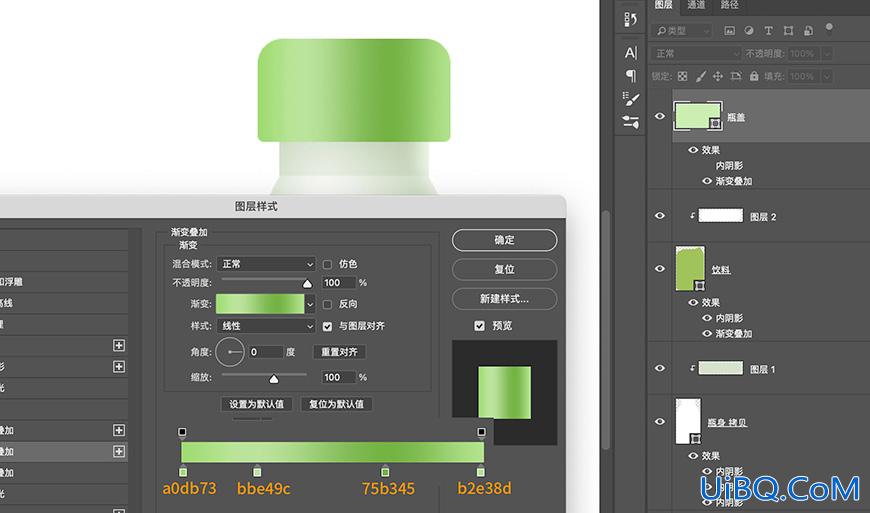This screenshot has width=870, height=513.
Task: Select the 瓶身 拷贝 layer thumbnail
Action: click(688, 421)
